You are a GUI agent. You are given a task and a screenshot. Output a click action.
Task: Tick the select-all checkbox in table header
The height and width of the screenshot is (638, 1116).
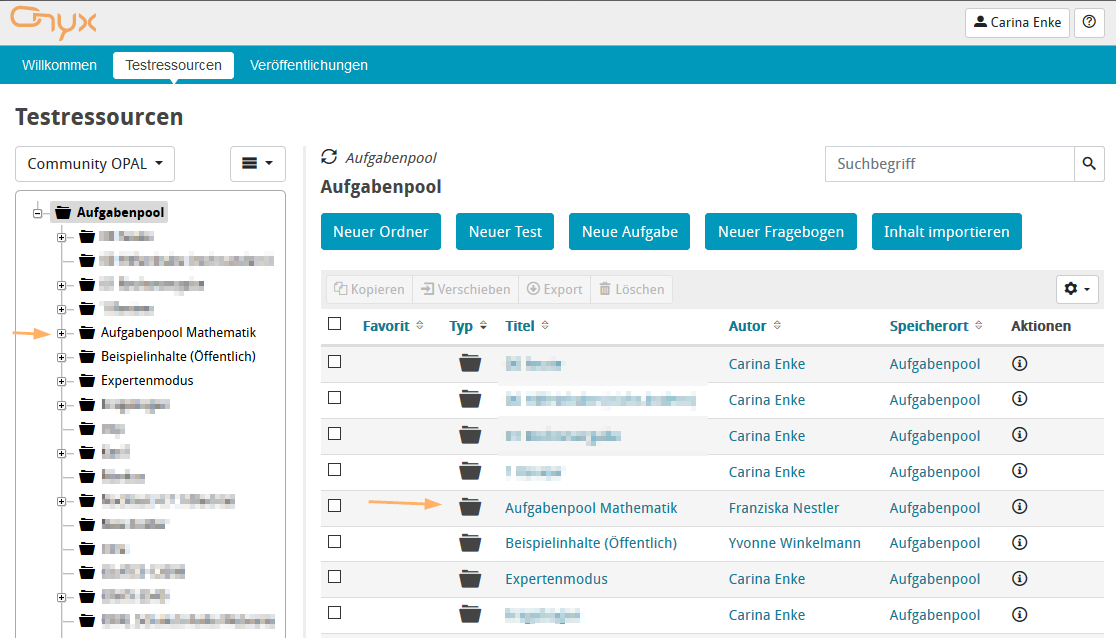335,324
